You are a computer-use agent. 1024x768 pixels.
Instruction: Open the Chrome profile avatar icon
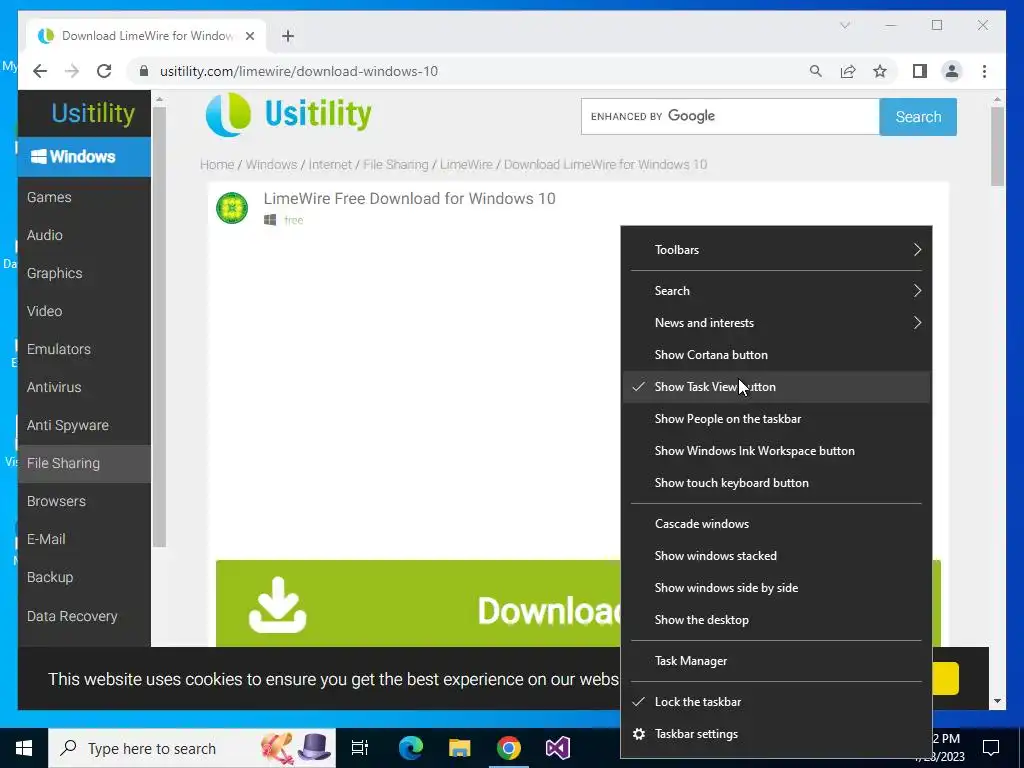(x=952, y=71)
